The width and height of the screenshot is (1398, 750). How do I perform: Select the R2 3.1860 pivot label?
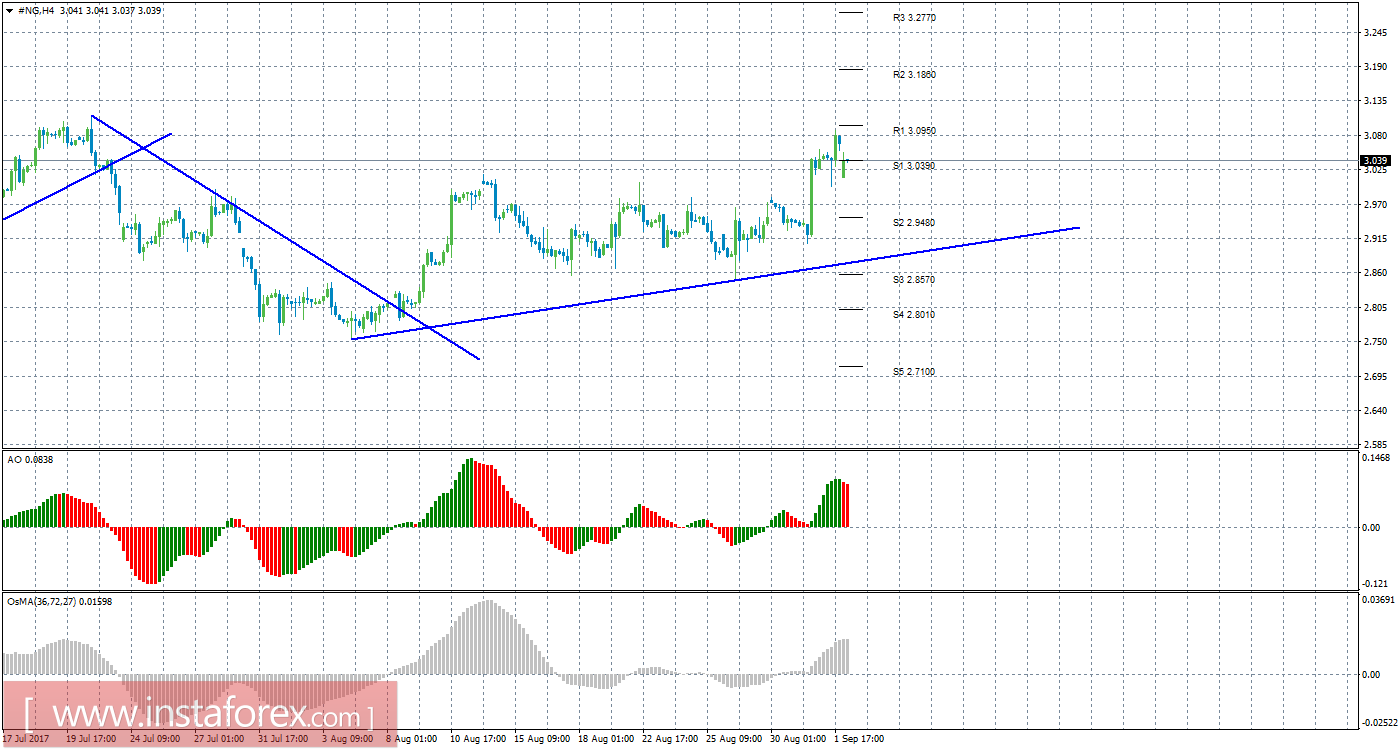(914, 75)
